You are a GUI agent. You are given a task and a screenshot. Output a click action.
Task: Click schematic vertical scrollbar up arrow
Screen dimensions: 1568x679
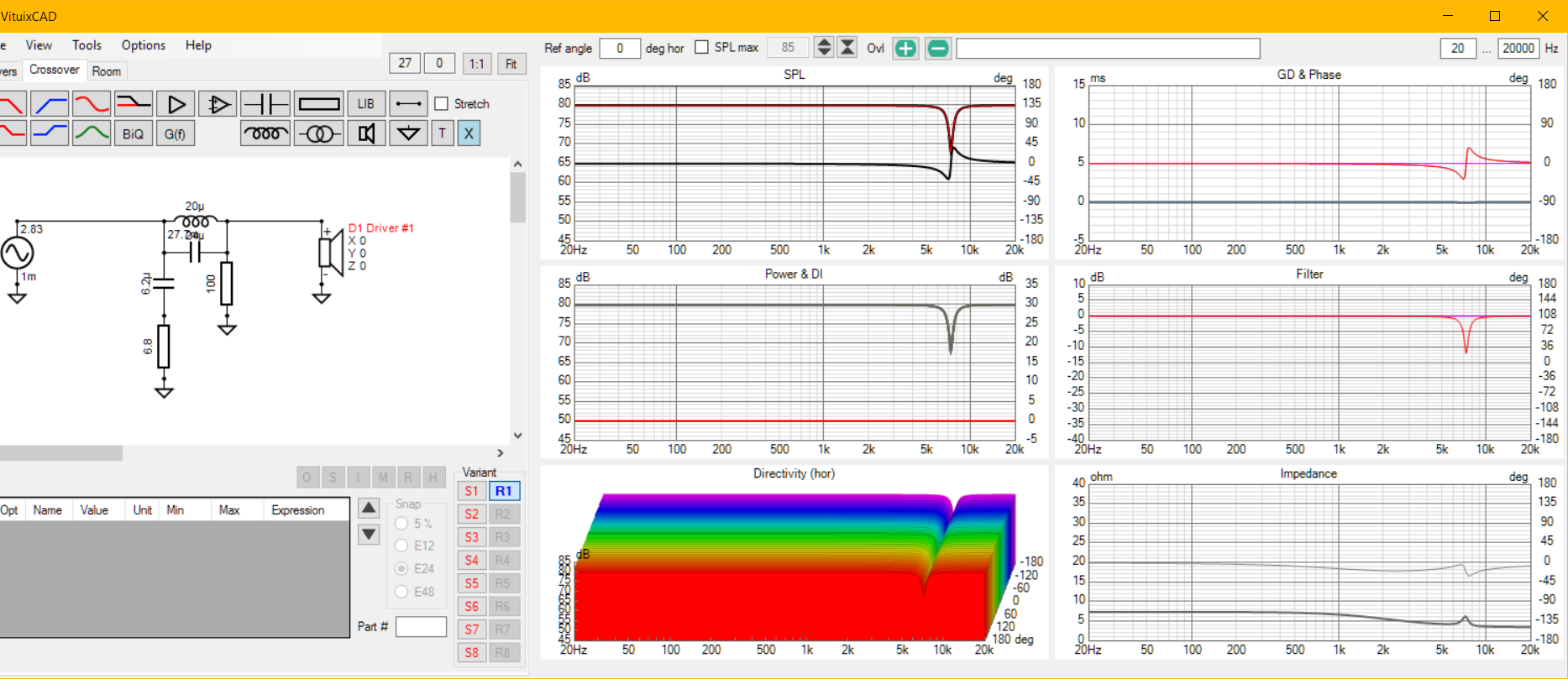tap(517, 165)
